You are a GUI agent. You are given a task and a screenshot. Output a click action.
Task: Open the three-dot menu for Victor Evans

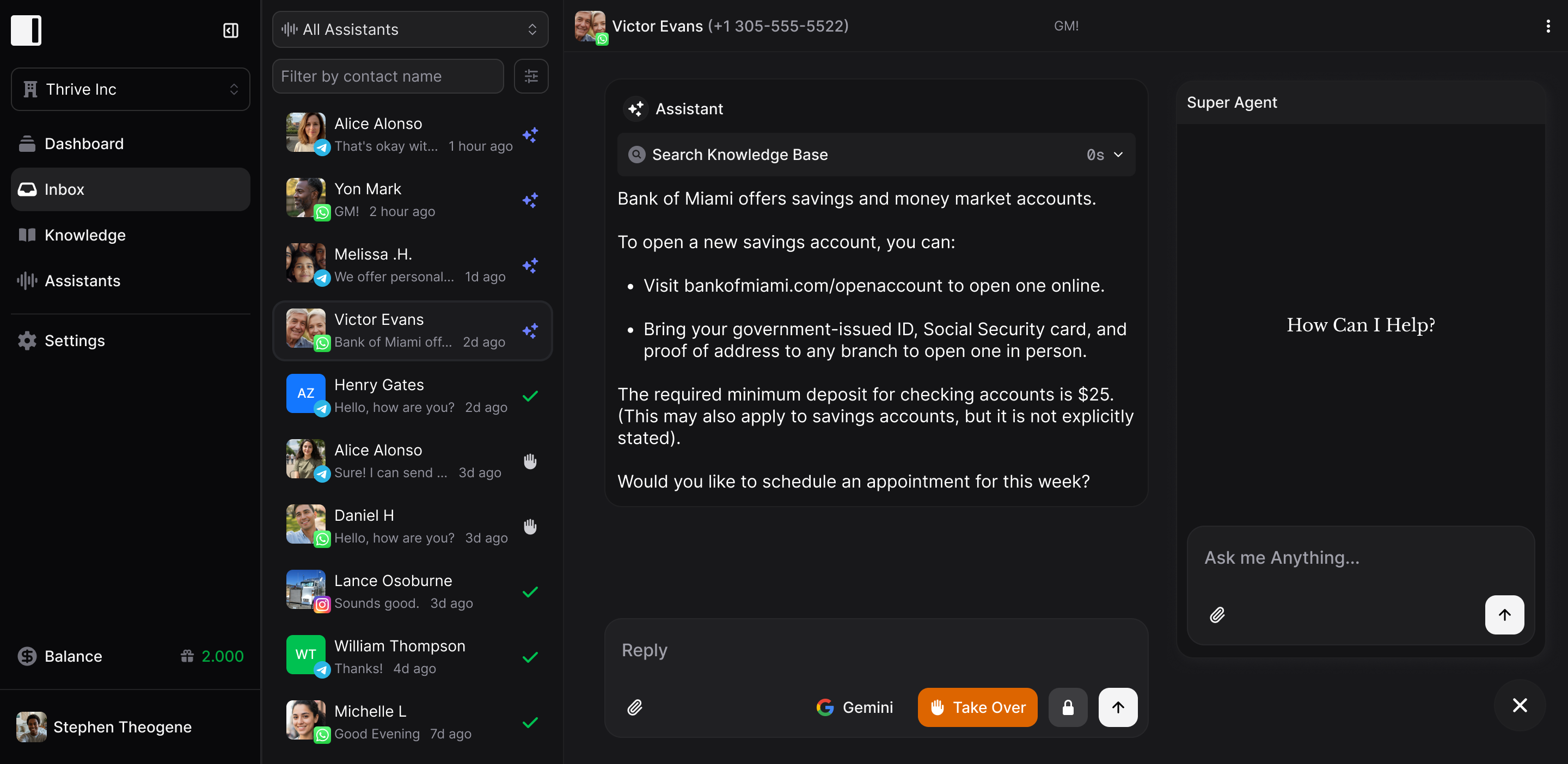1548,26
